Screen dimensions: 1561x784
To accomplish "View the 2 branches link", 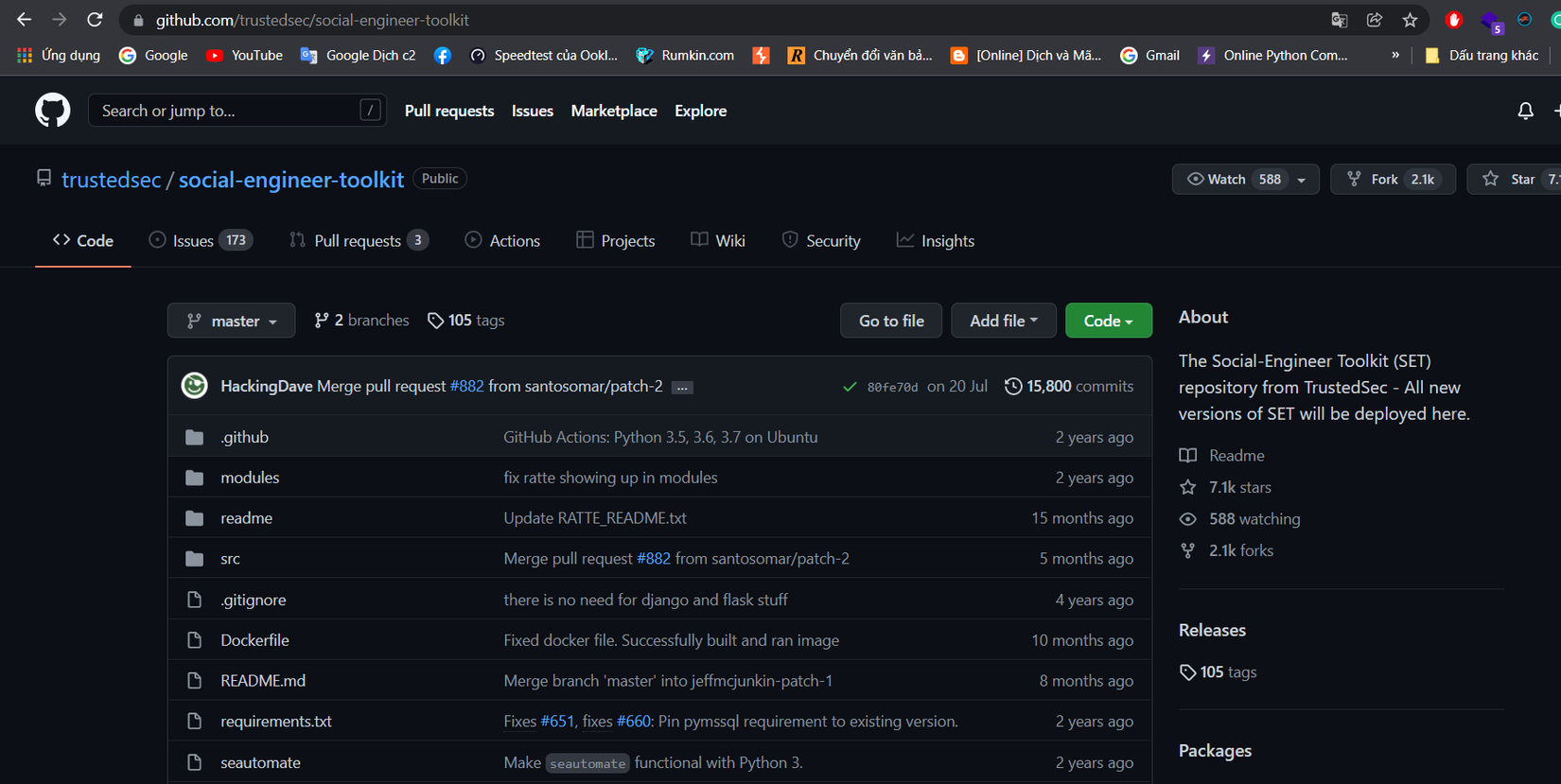I will tap(361, 321).
